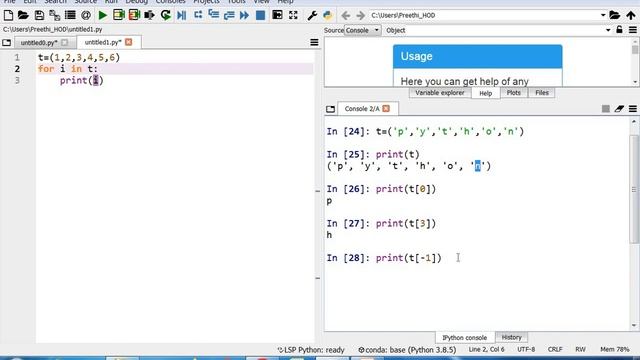Continue debug execution until next breakpoint
The height and width of the screenshot is (360, 640).
tap(244, 16)
